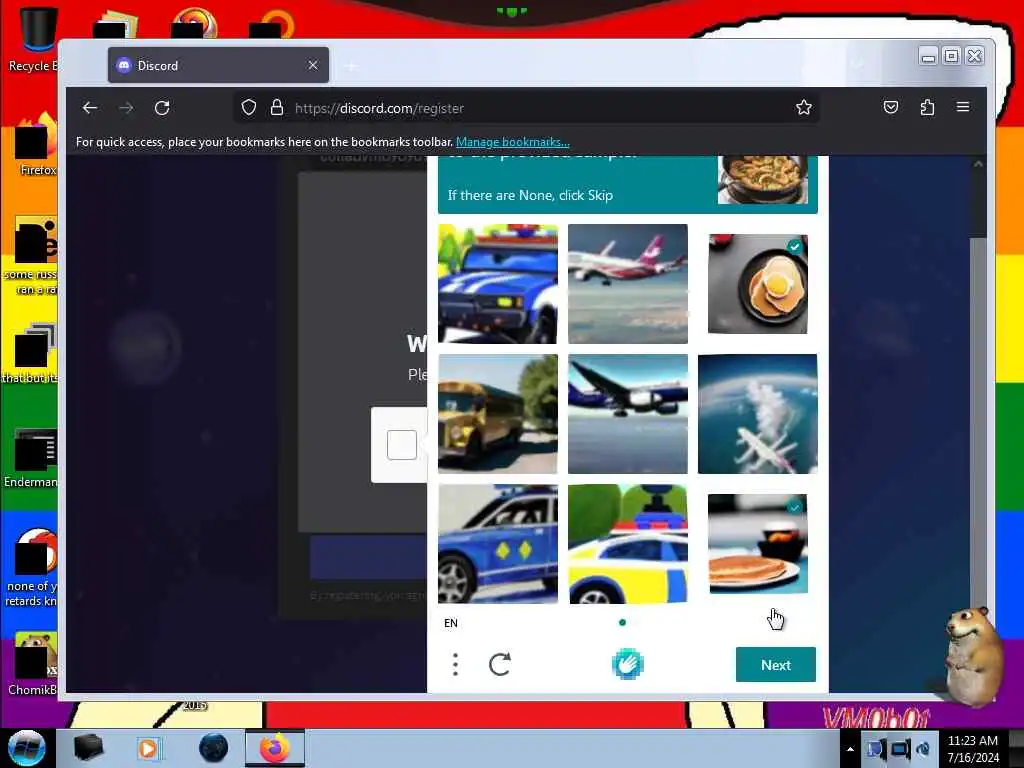Open the captcha three-dot options menu
This screenshot has width=1024, height=768.
click(455, 664)
